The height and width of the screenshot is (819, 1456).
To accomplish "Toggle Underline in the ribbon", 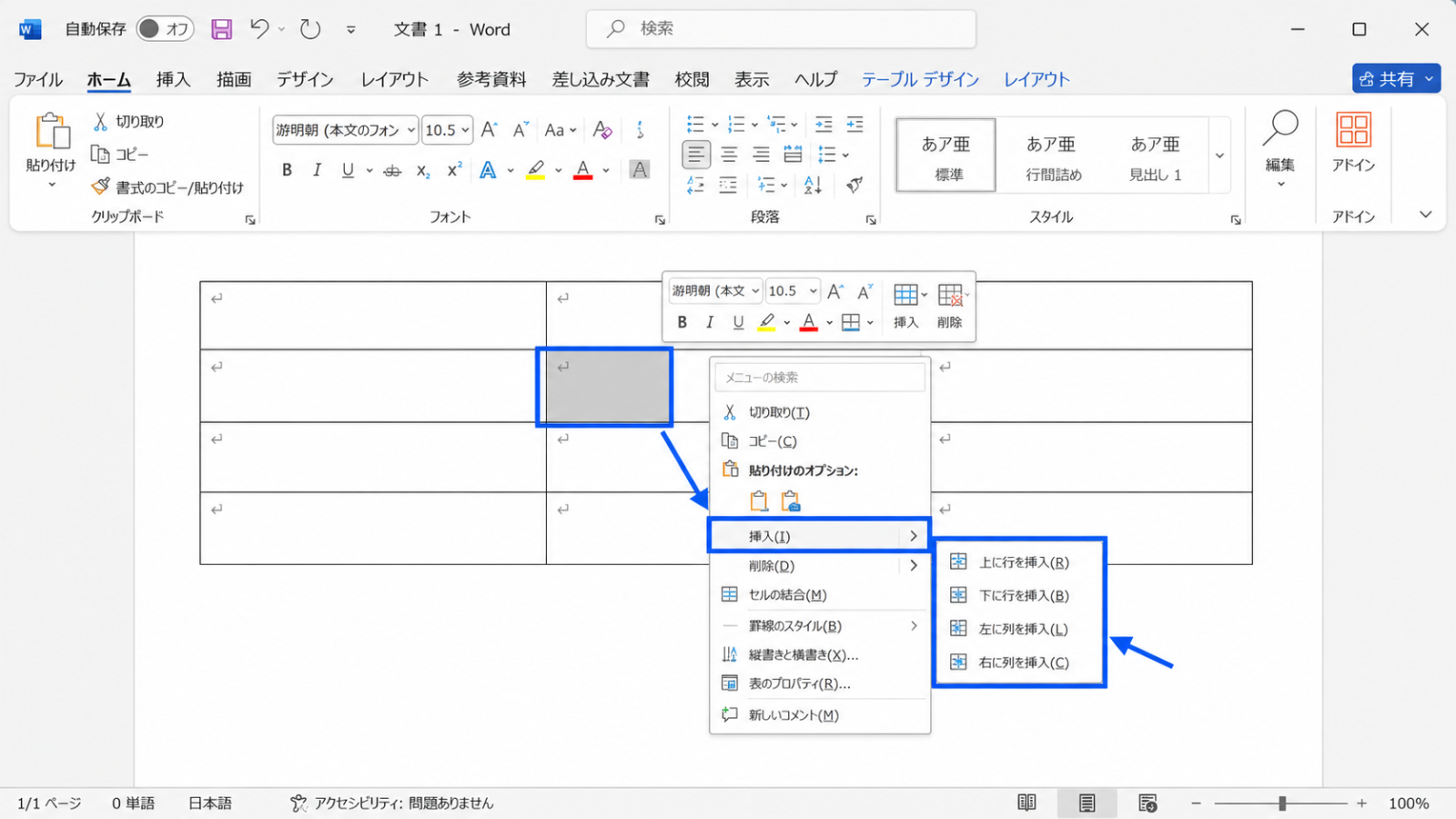I will 348,170.
